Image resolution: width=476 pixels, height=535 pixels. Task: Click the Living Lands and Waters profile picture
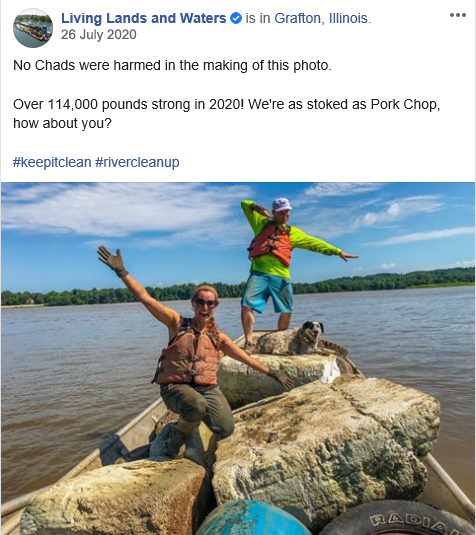coord(33,28)
